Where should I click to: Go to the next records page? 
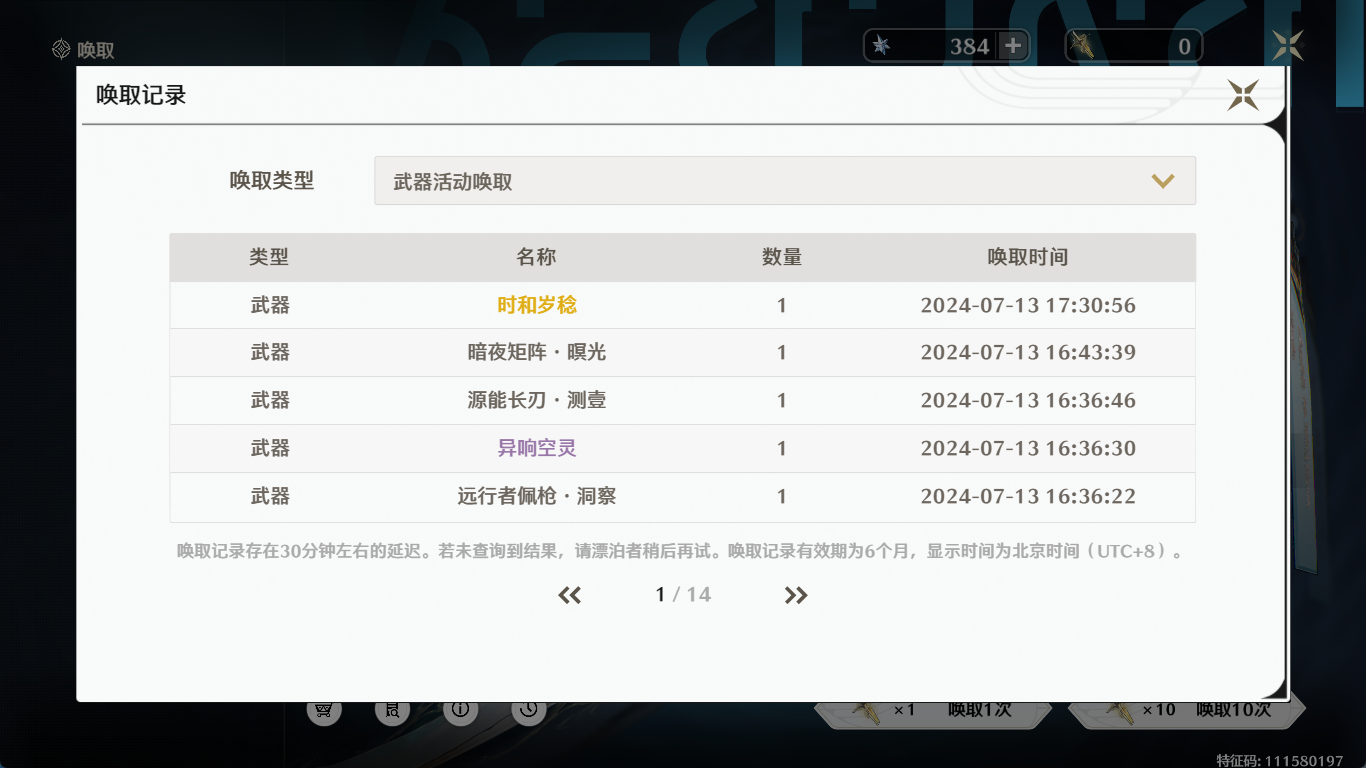[796, 595]
